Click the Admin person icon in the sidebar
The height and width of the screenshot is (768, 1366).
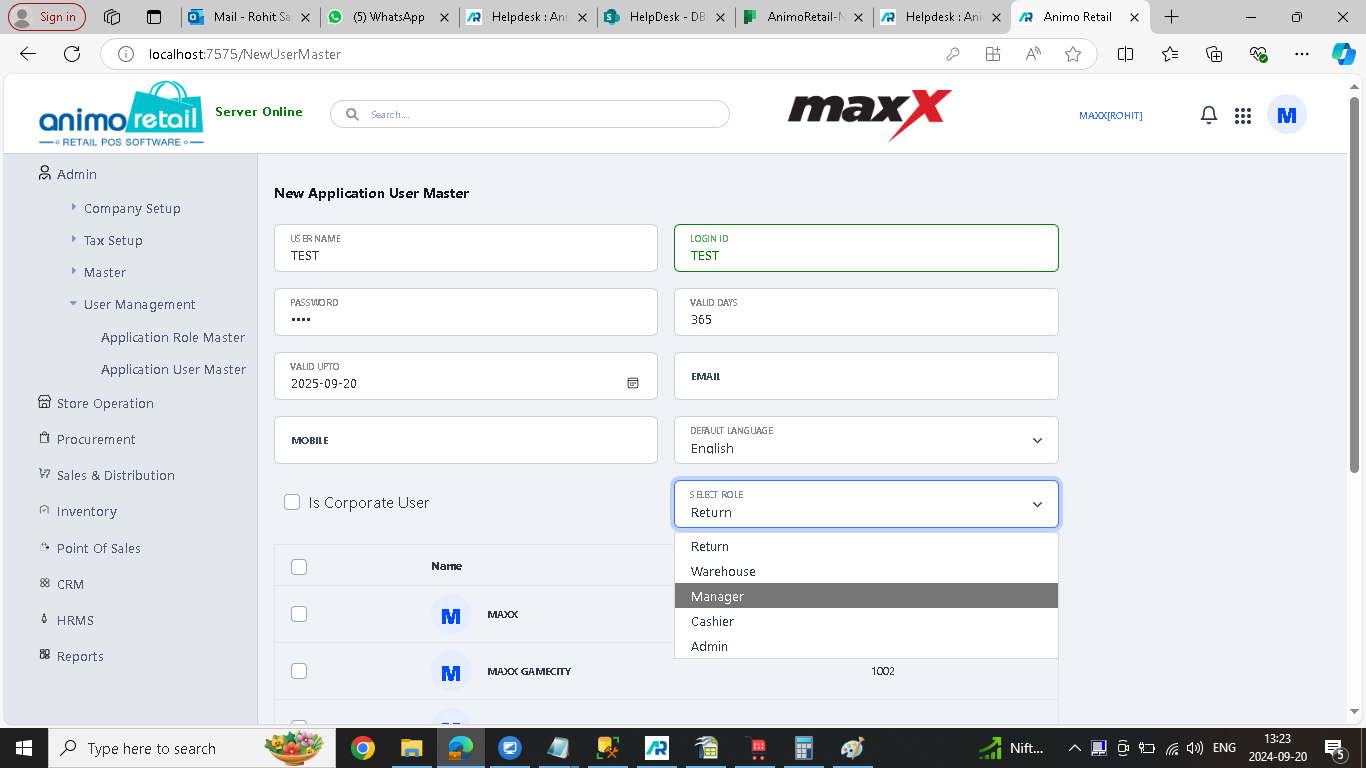point(44,173)
